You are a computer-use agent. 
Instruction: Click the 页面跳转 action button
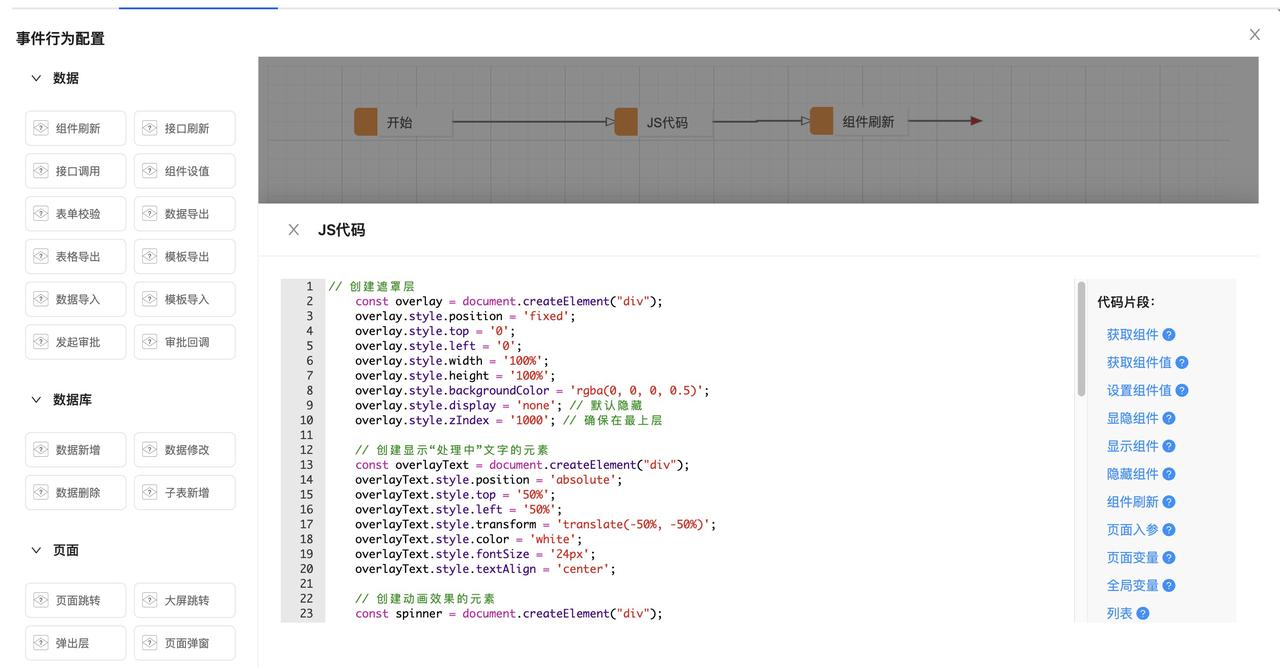tap(76, 601)
